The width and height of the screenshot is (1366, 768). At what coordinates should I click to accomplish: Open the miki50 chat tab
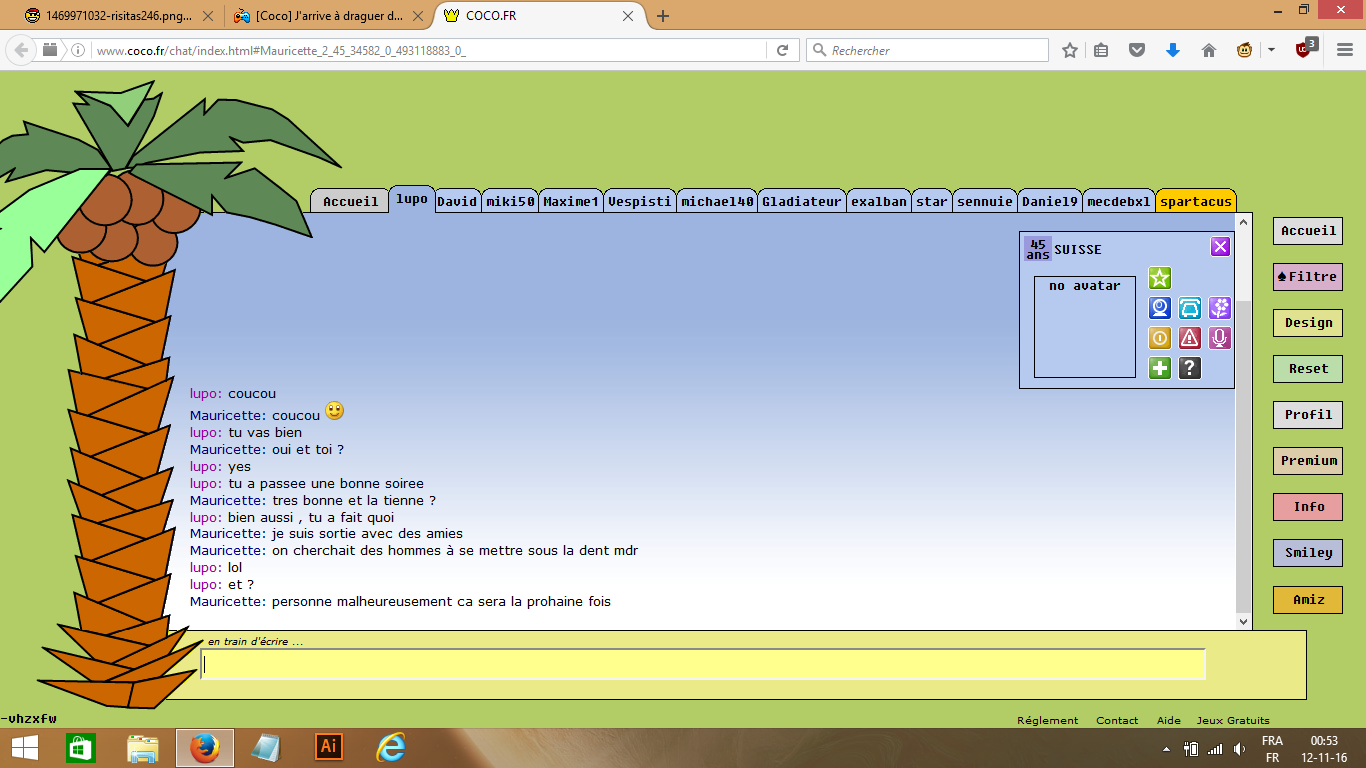(x=510, y=201)
